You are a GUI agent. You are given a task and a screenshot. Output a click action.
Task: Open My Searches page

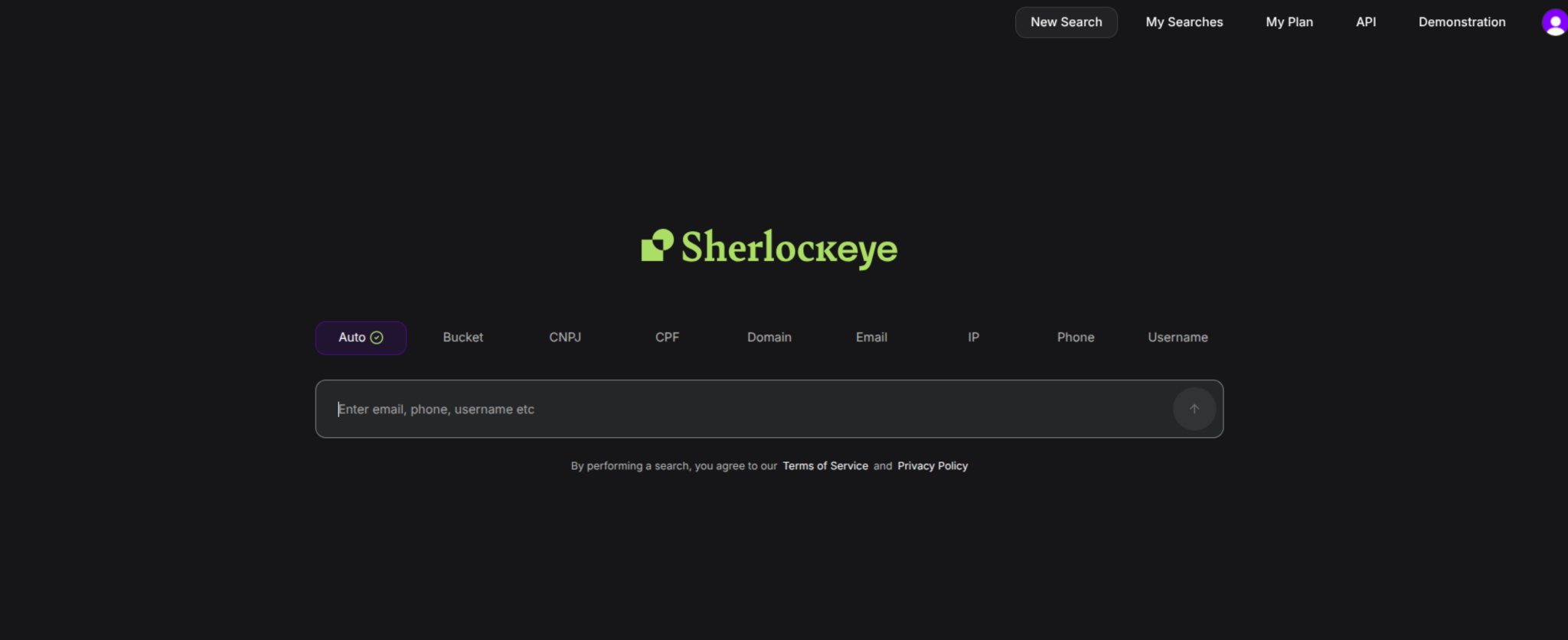(x=1184, y=22)
